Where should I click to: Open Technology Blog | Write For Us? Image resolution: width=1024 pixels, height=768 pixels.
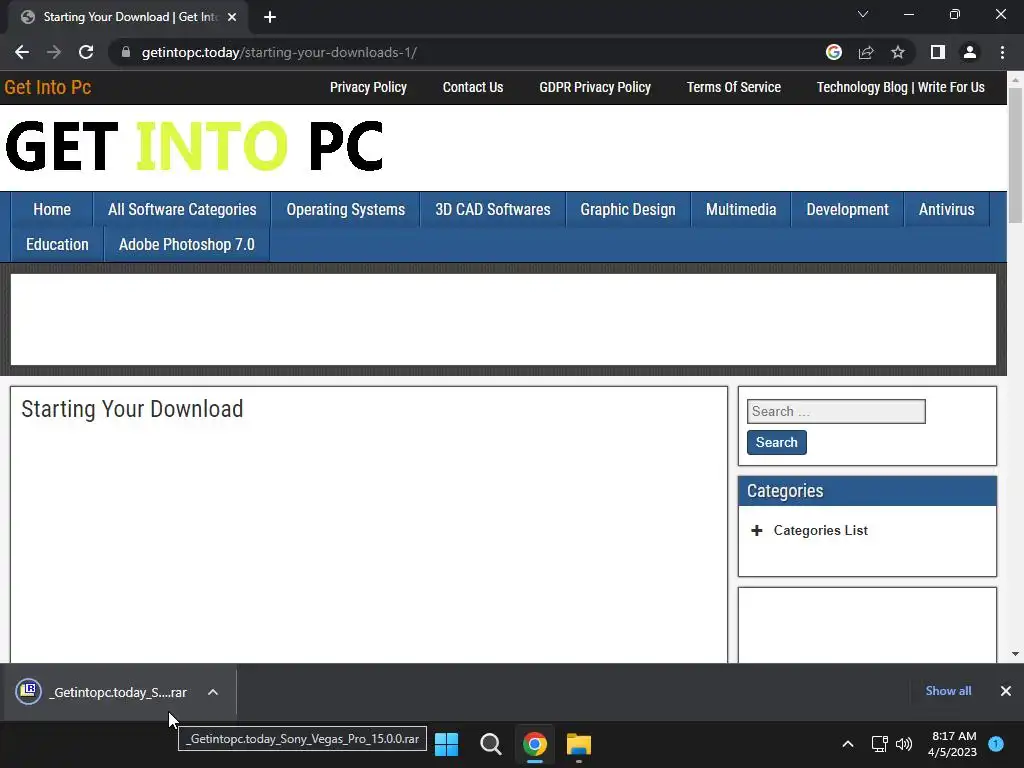[901, 88]
